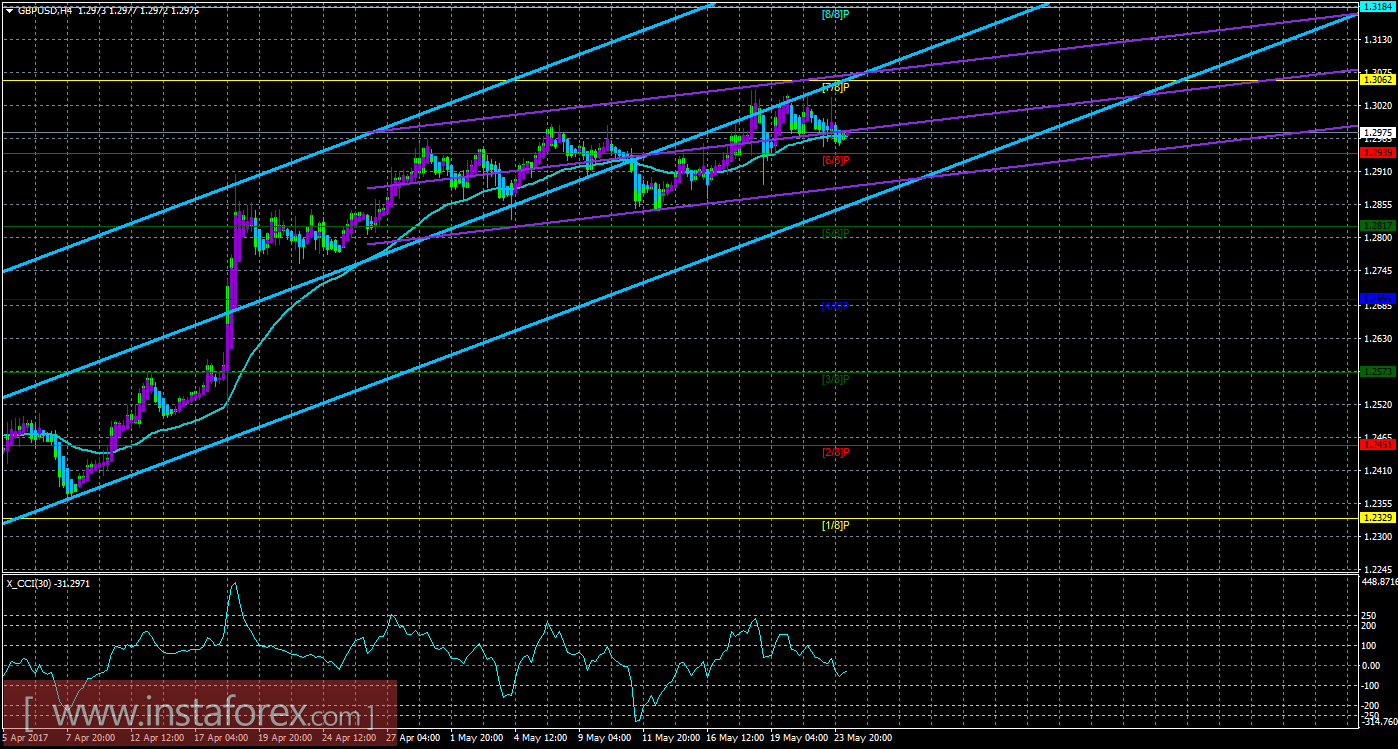Click the [1/8]P Murray level label
The image size is (1398, 749).
point(835,525)
